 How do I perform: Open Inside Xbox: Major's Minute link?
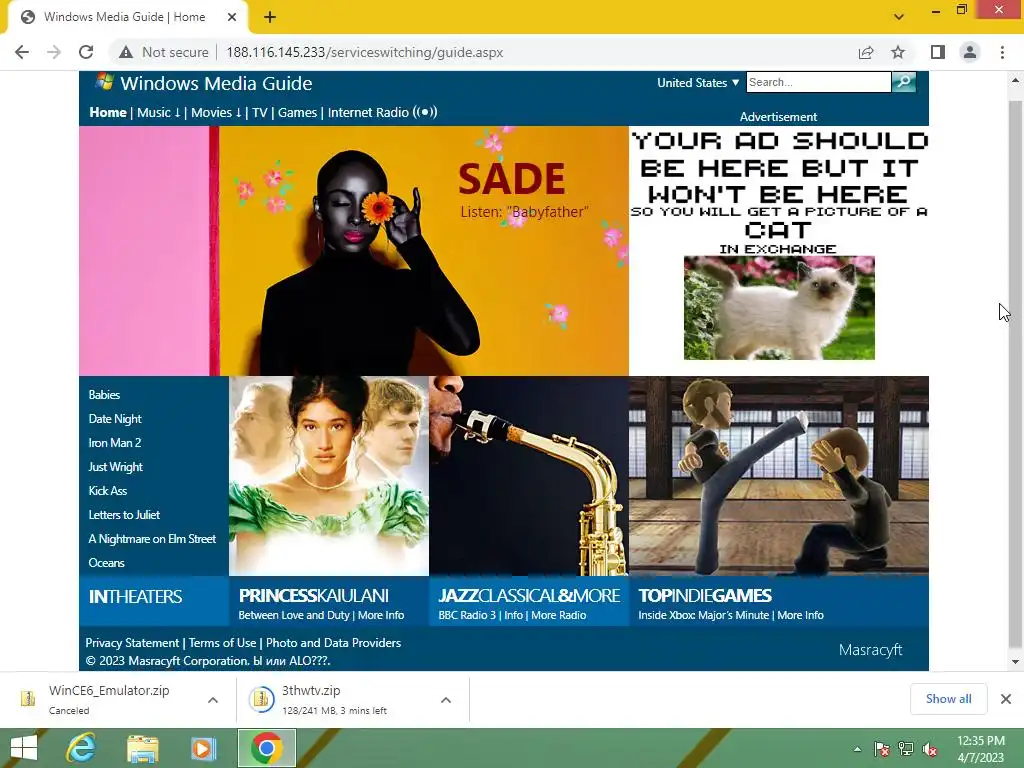click(703, 615)
